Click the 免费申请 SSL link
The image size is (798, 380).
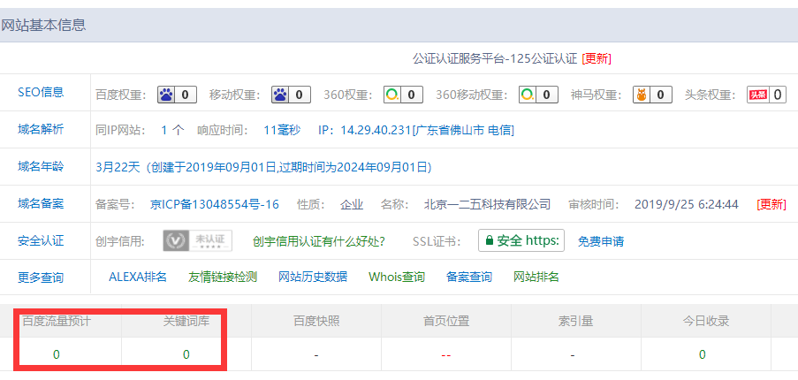tap(601, 241)
